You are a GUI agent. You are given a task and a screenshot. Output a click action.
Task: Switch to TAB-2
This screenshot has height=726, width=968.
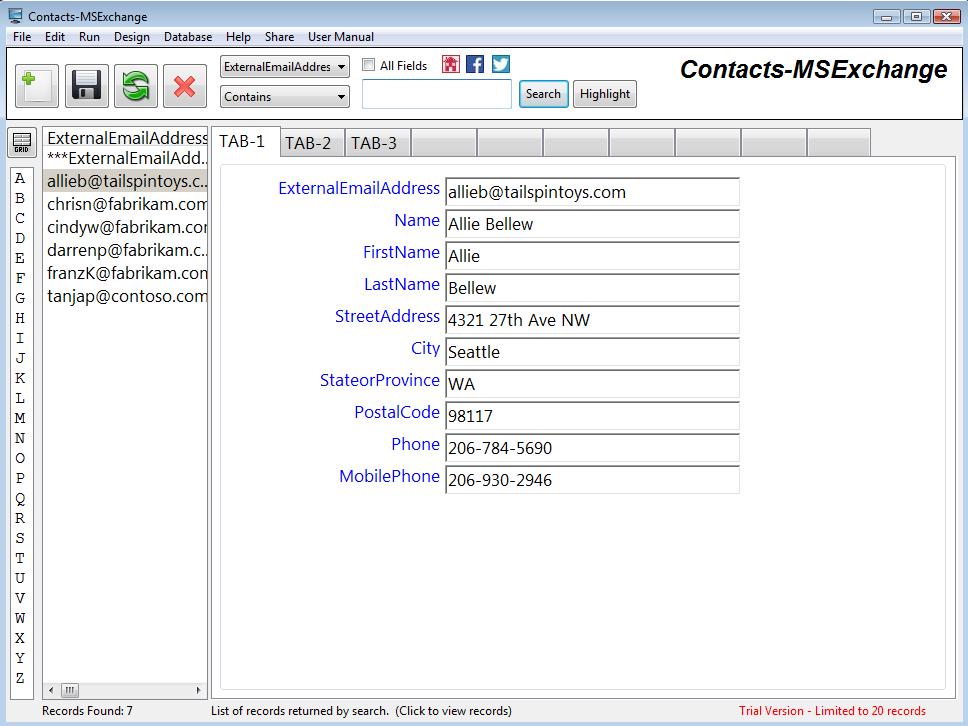[x=312, y=143]
